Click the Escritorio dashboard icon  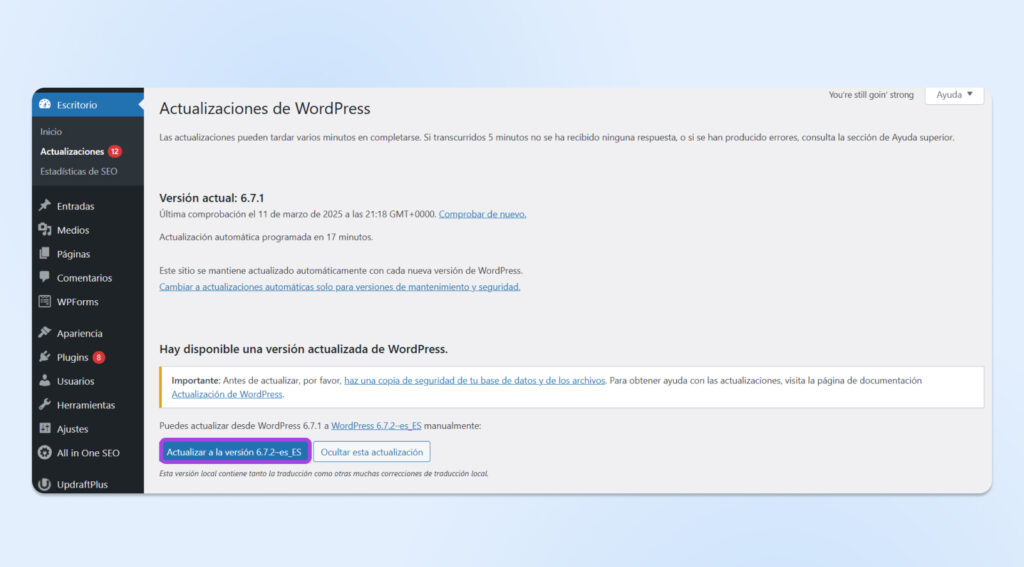[44, 104]
